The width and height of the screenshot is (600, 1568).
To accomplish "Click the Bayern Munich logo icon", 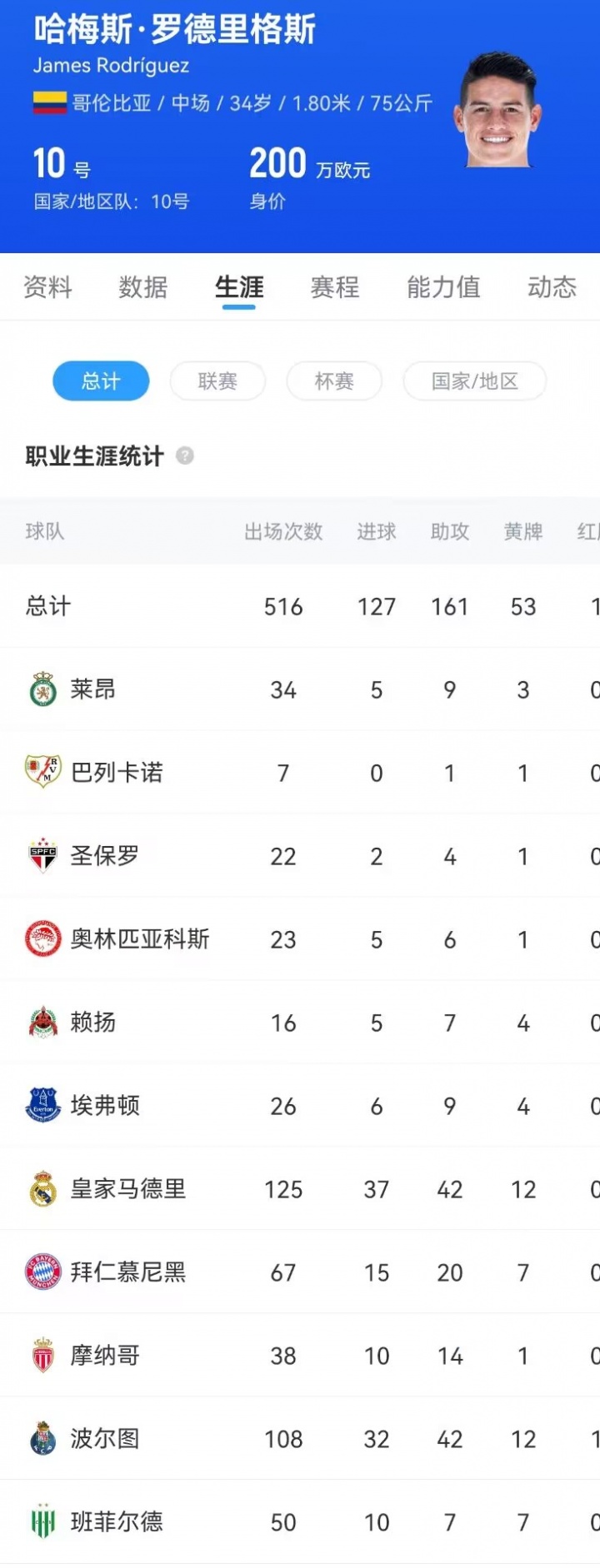I will pos(42,1272).
